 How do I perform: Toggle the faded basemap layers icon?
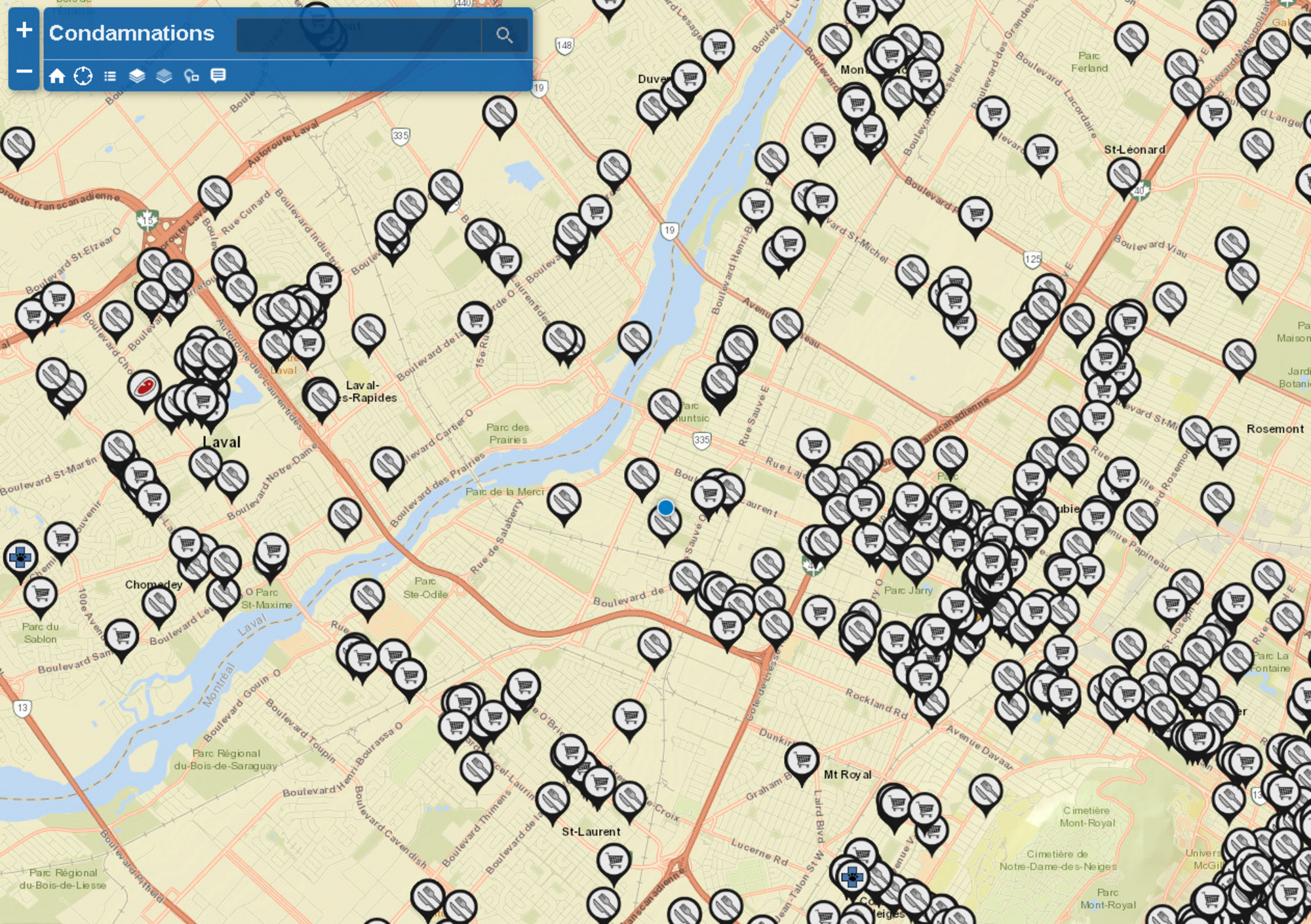click(164, 76)
